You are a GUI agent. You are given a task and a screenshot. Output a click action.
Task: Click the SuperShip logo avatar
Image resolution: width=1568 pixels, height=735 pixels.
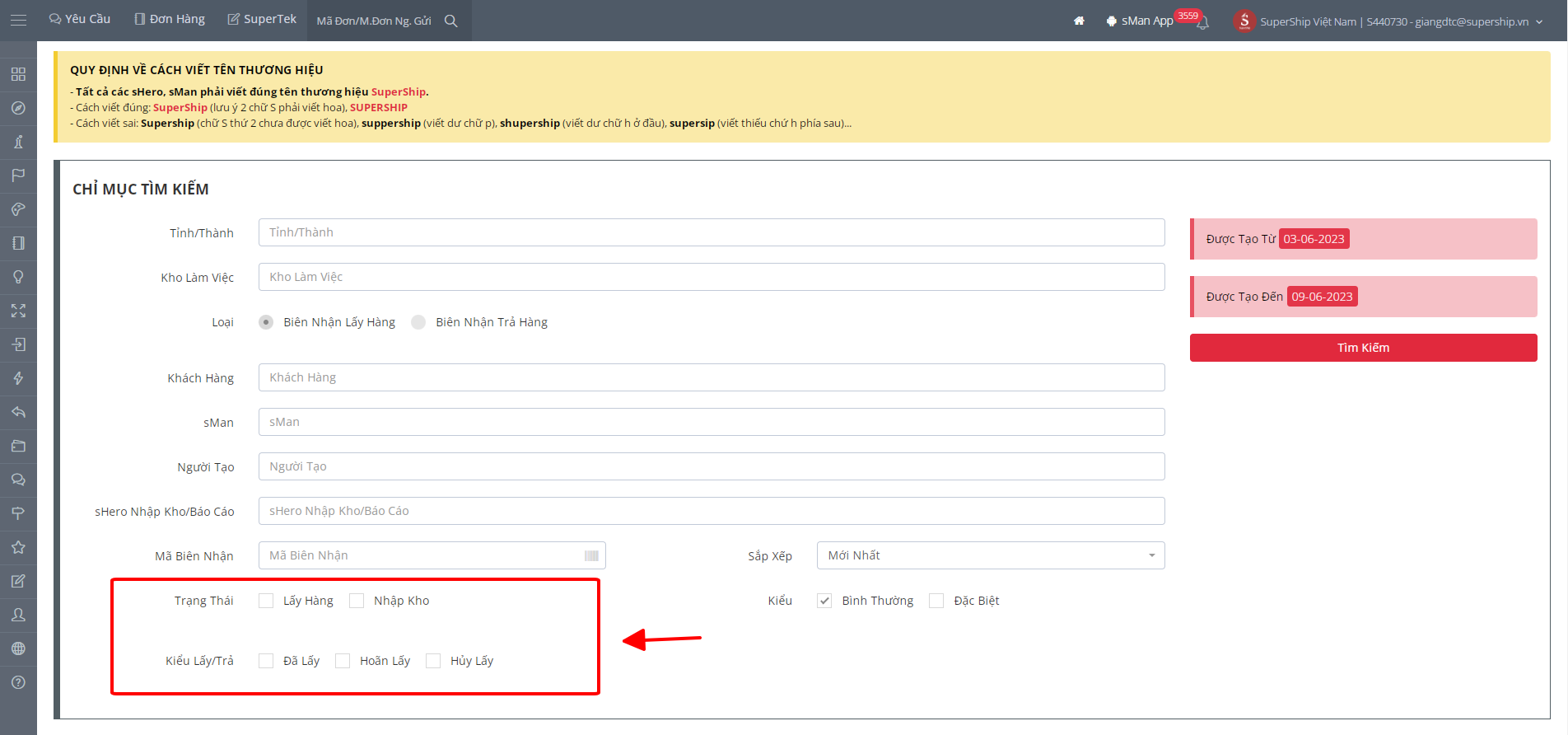[x=1244, y=21]
